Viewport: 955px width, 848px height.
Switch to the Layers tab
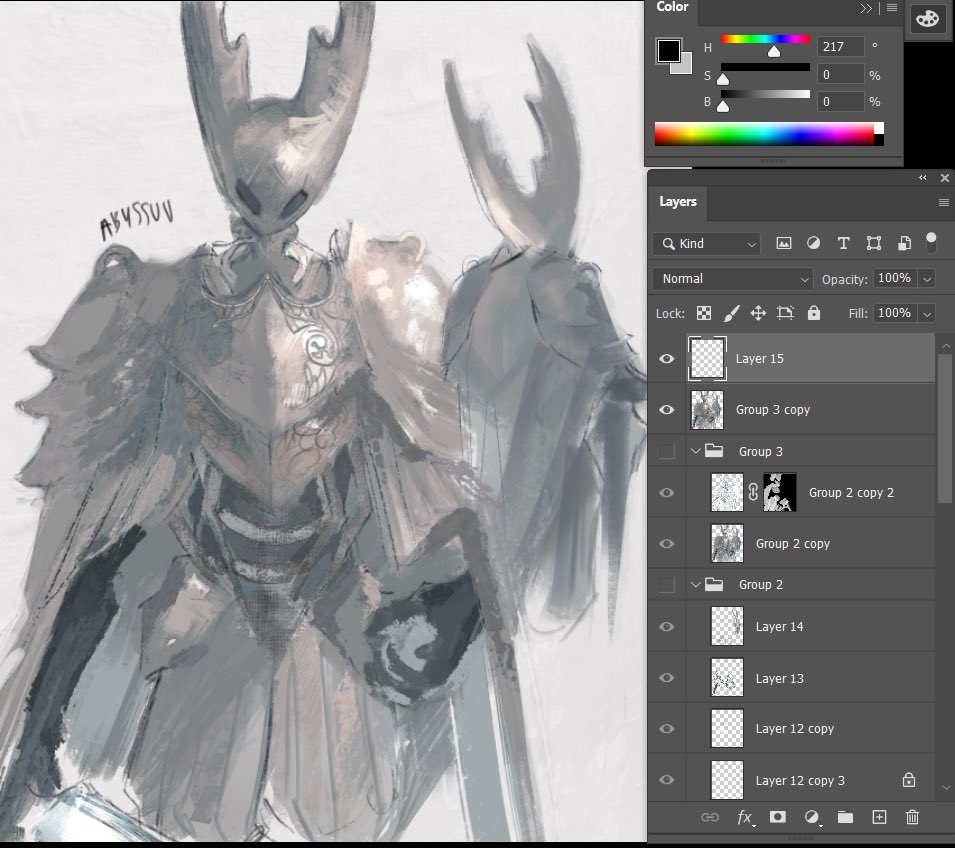(678, 202)
